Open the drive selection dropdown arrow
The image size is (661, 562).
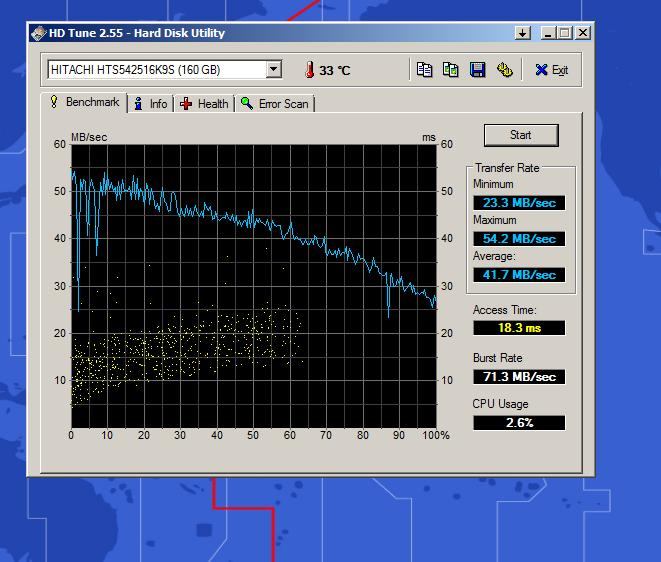pyautogui.click(x=274, y=69)
